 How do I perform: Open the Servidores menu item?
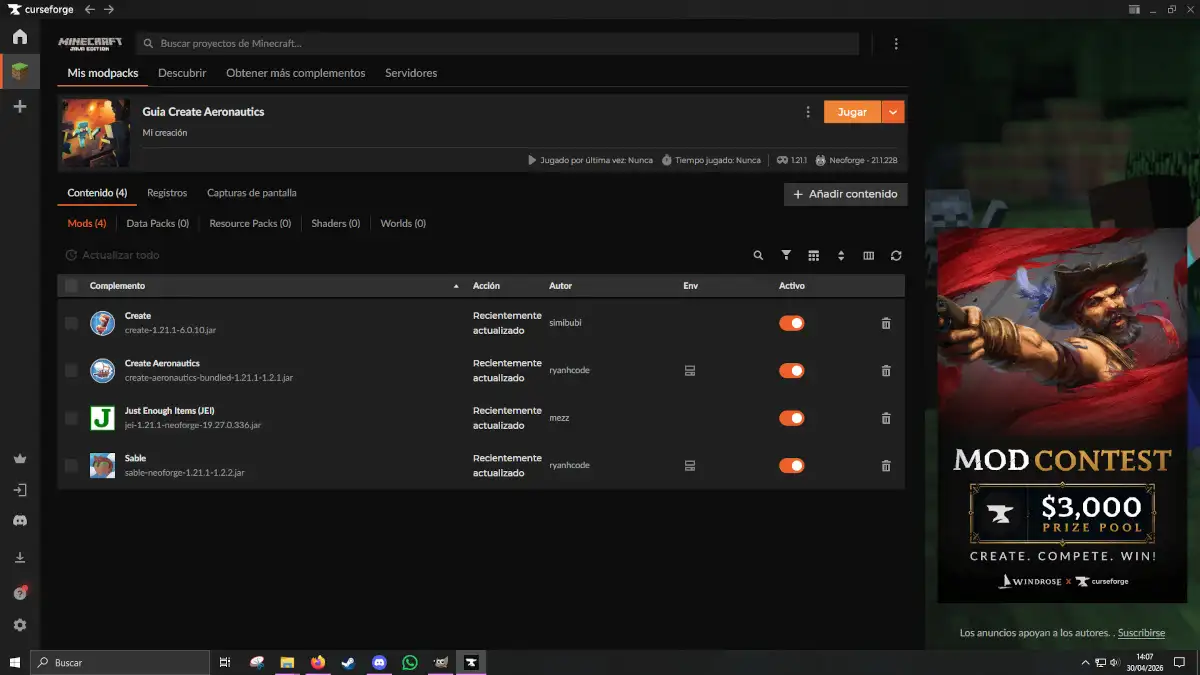[410, 72]
